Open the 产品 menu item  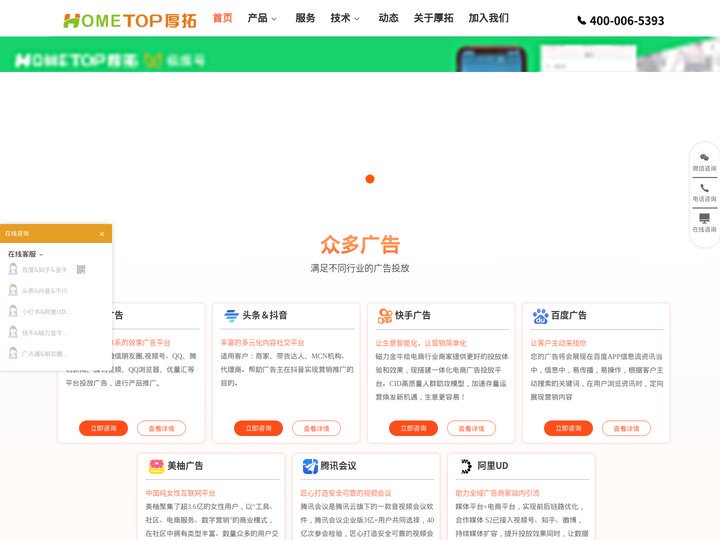coord(257,18)
